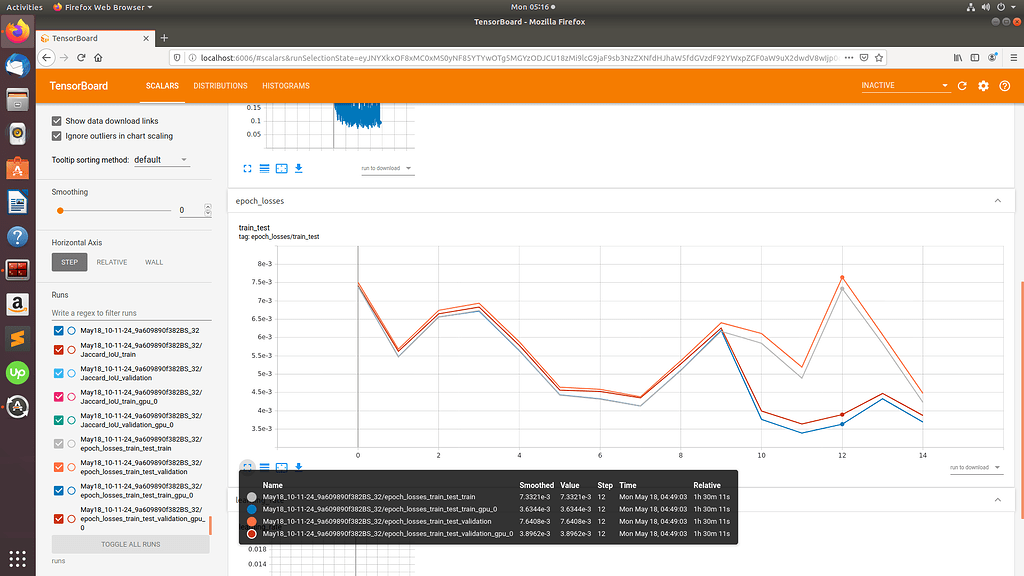The width and height of the screenshot is (1024, 576).
Task: Expand the epoch_losses chart to fullscreen
Action: click(x=247, y=466)
